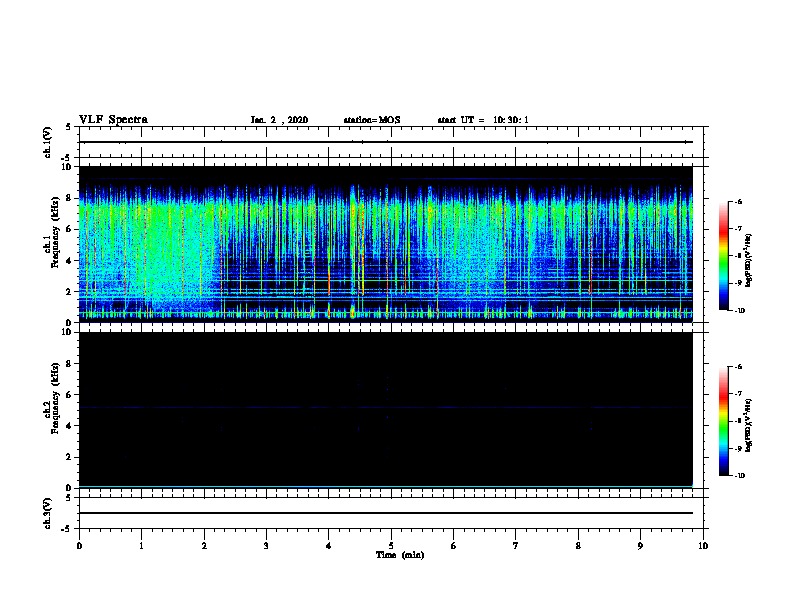Click time axis tick label '1'

141,546
